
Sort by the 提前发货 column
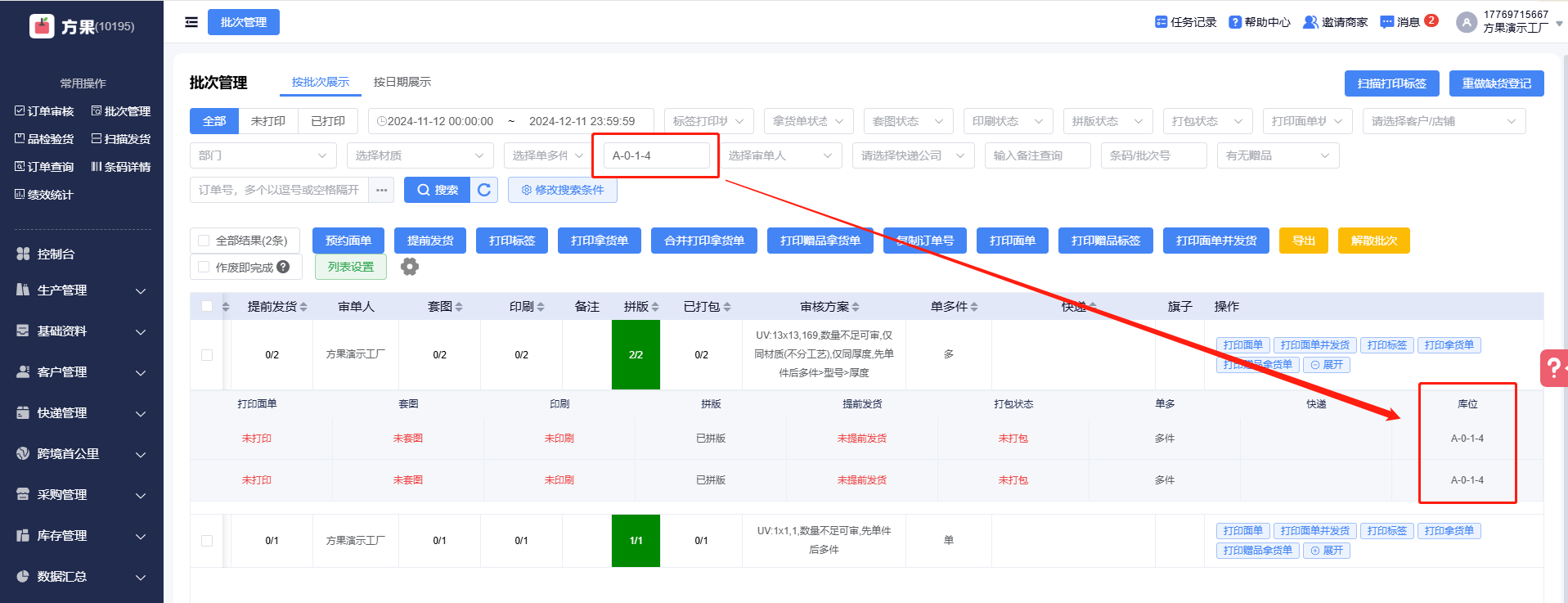point(303,307)
